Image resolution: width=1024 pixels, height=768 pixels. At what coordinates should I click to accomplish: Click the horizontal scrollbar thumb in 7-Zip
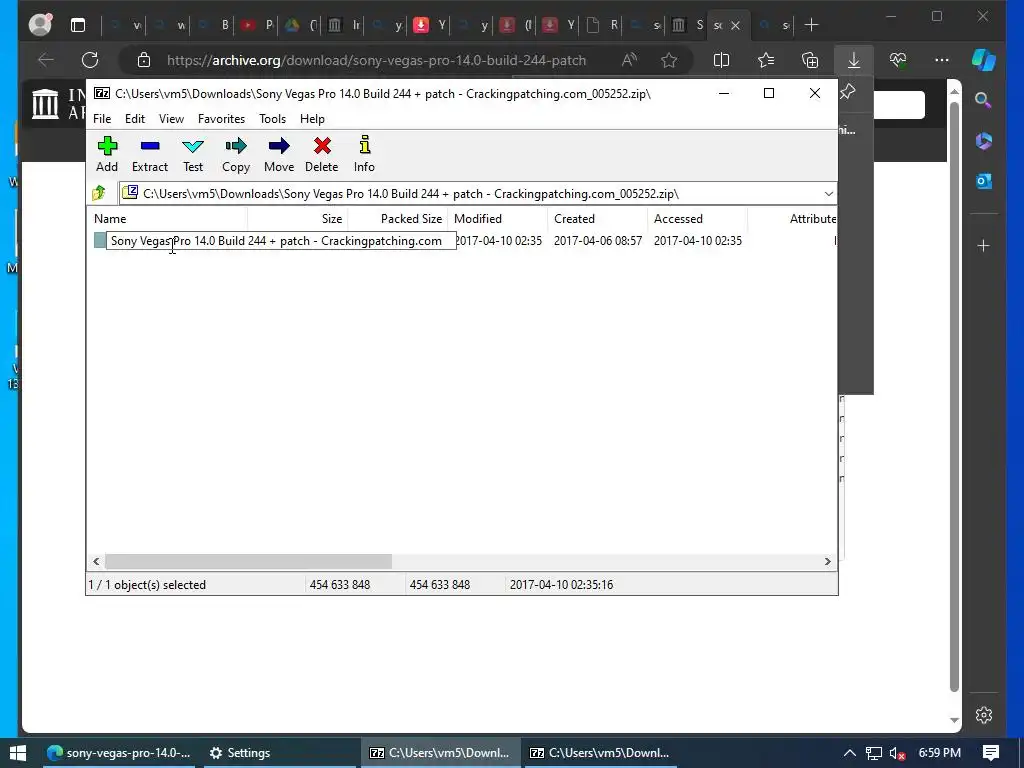[x=248, y=562]
